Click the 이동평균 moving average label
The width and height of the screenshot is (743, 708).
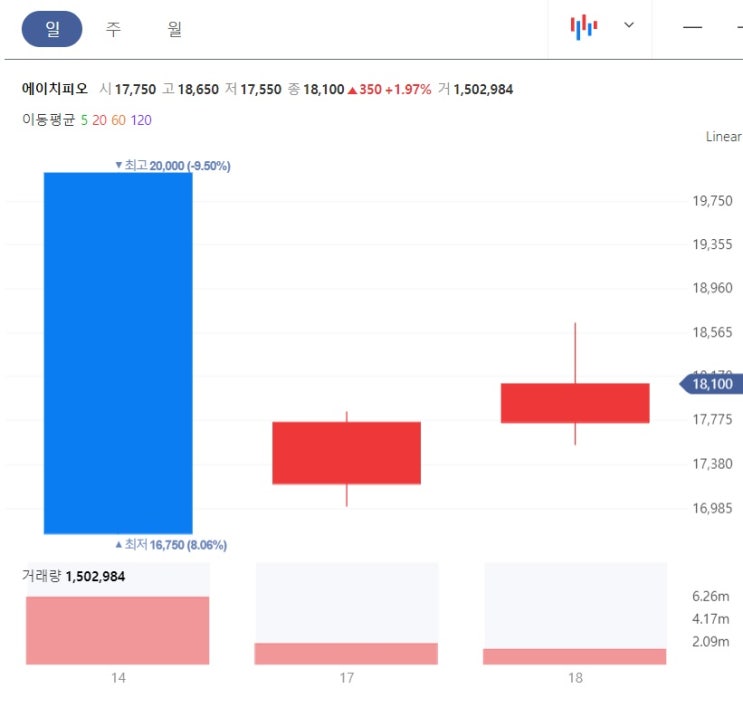(48, 119)
